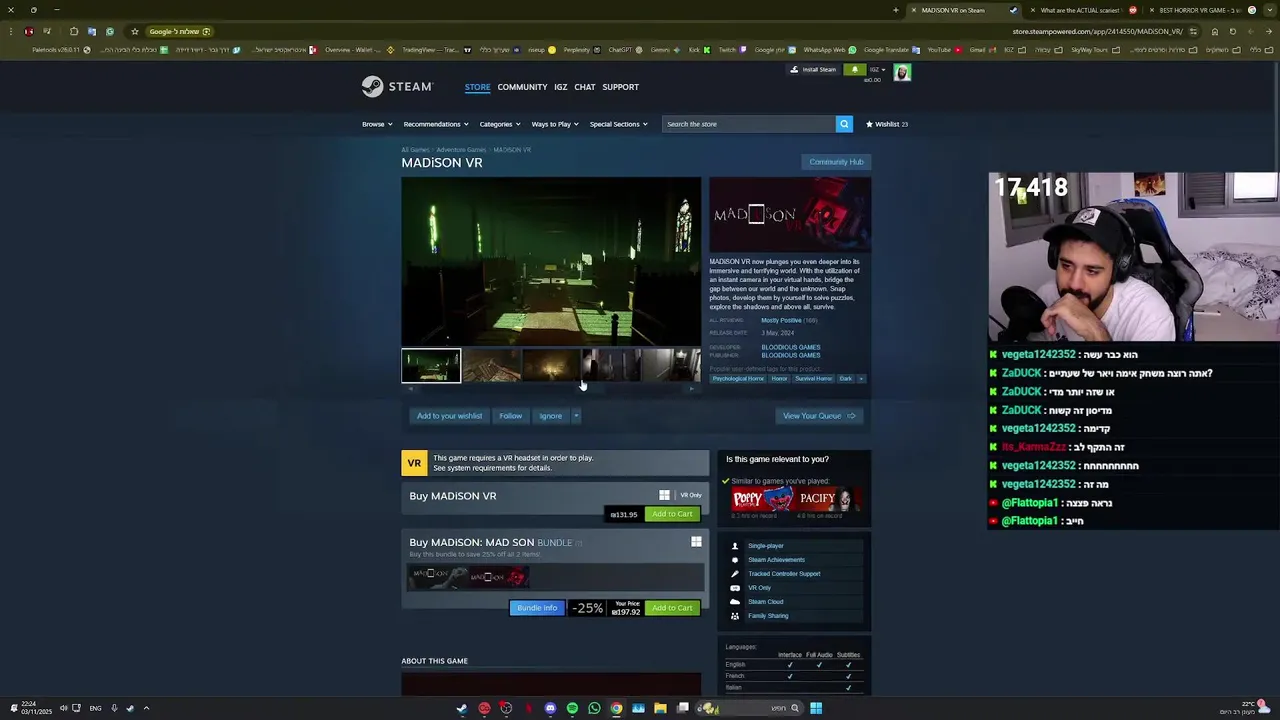Click the Survival Horror tag
The image size is (1280, 720).
point(813,379)
